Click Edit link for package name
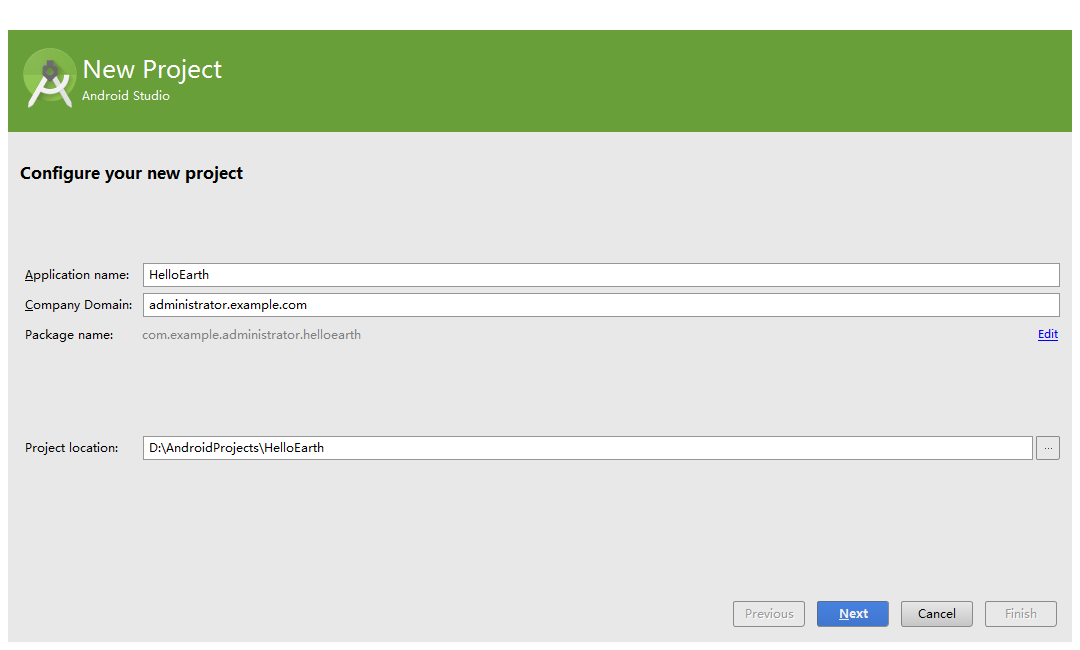The width and height of the screenshot is (1080, 650). pyautogui.click(x=1048, y=334)
